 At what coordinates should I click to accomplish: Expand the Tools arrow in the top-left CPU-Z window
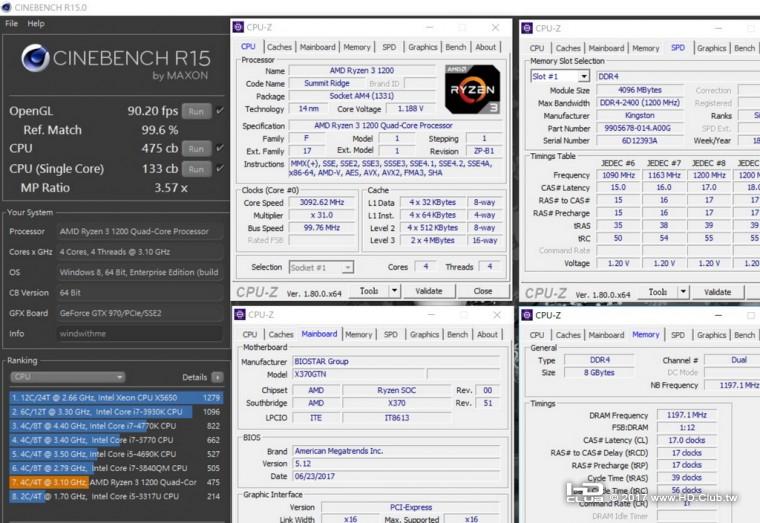[395, 291]
